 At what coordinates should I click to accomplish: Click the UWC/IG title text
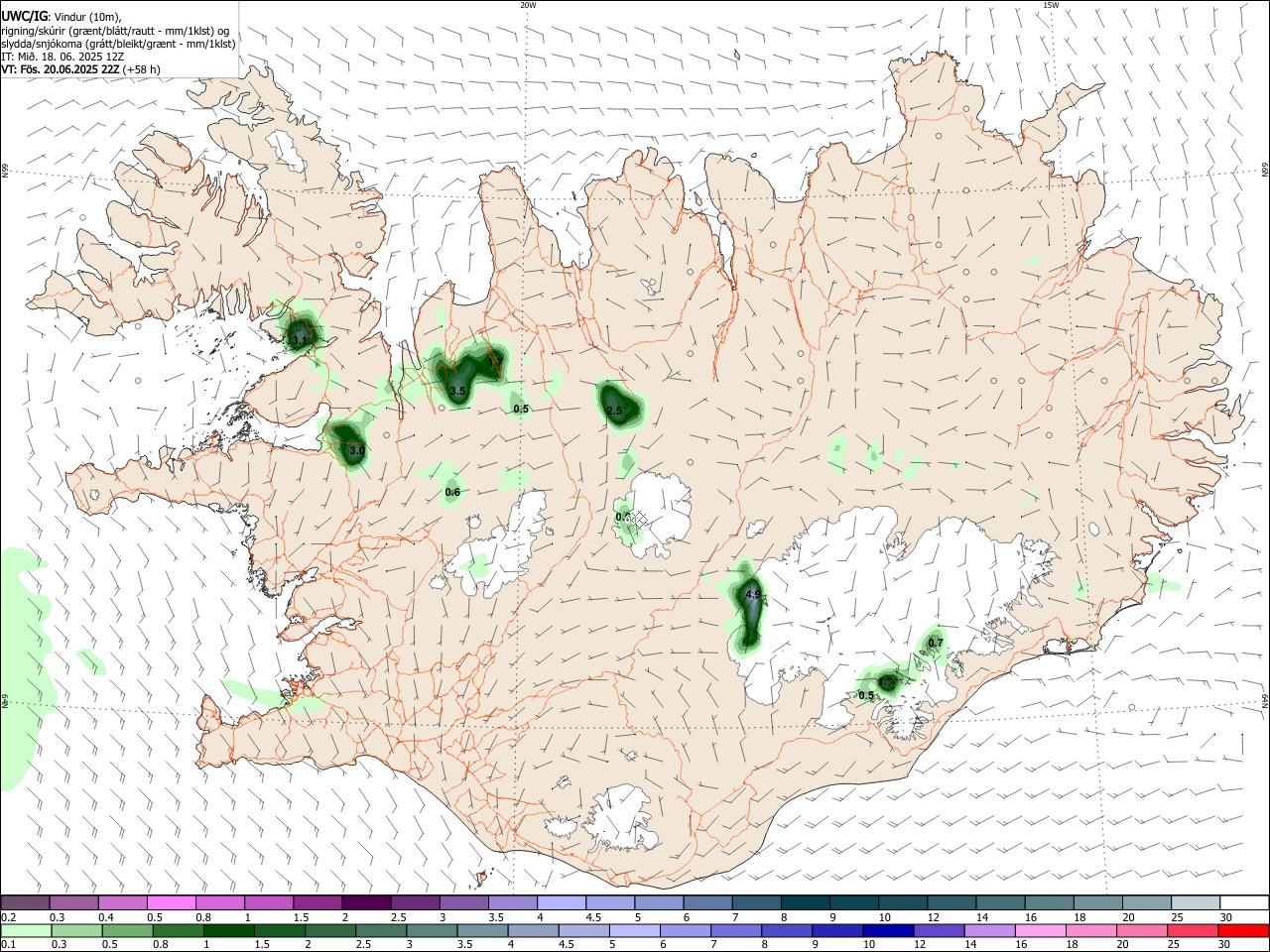[24, 17]
